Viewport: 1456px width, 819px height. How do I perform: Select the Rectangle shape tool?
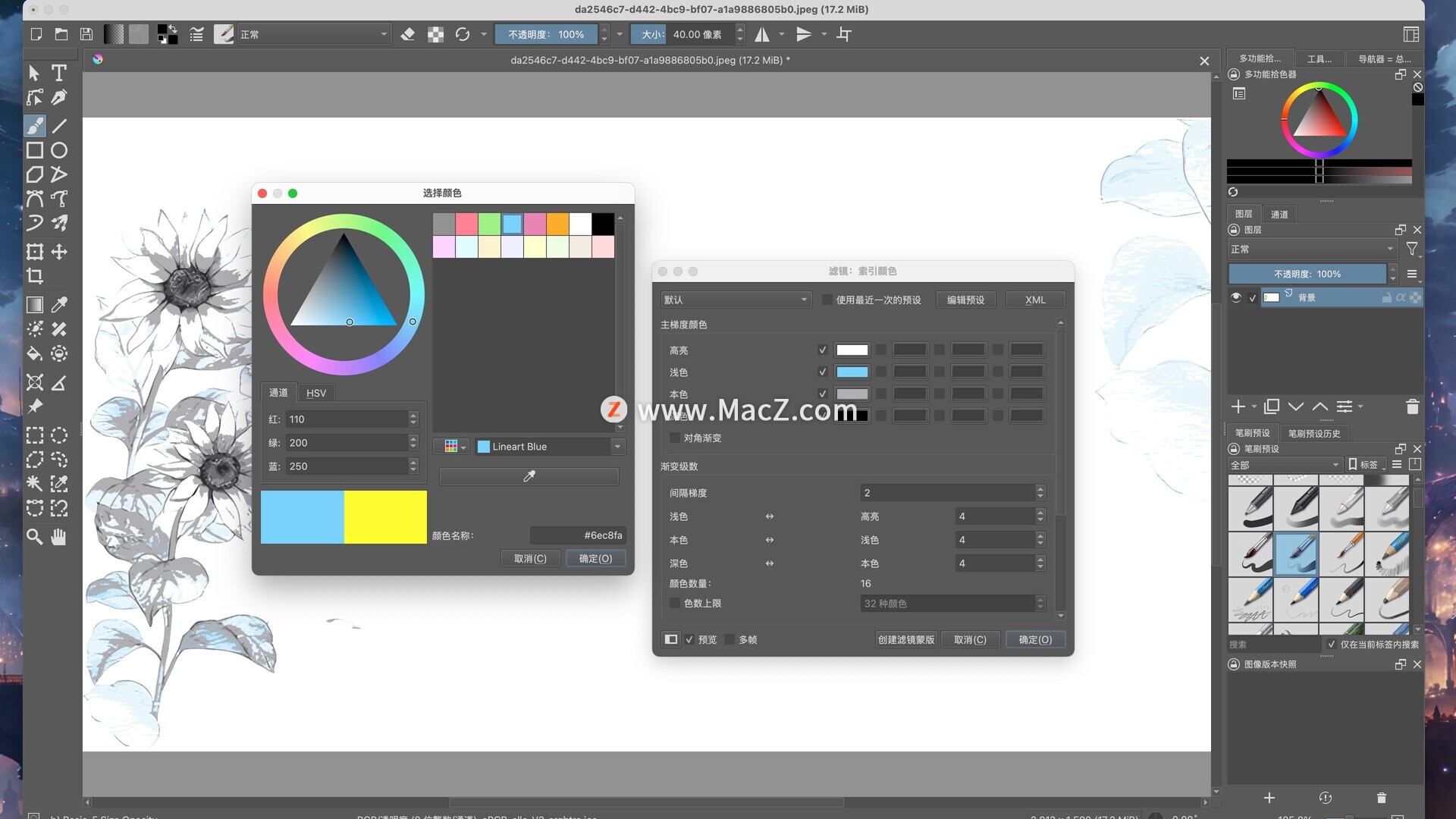point(35,150)
